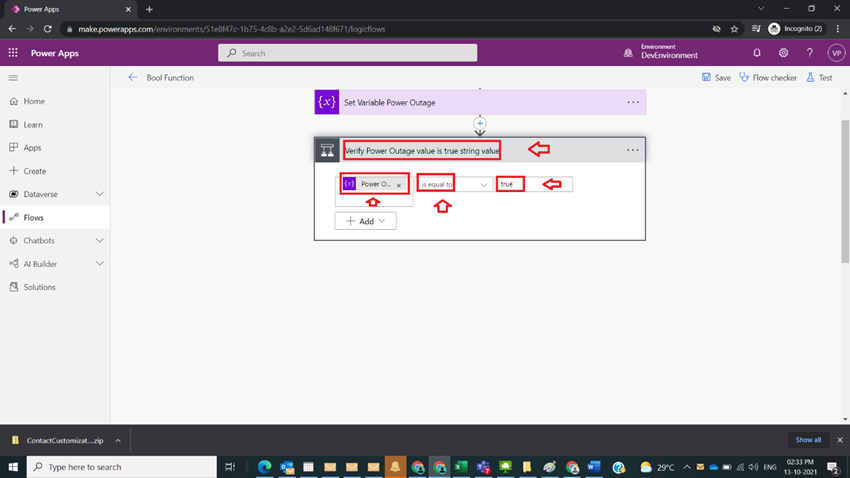
Task: Edit the condition title text
Action: pyautogui.click(x=422, y=151)
